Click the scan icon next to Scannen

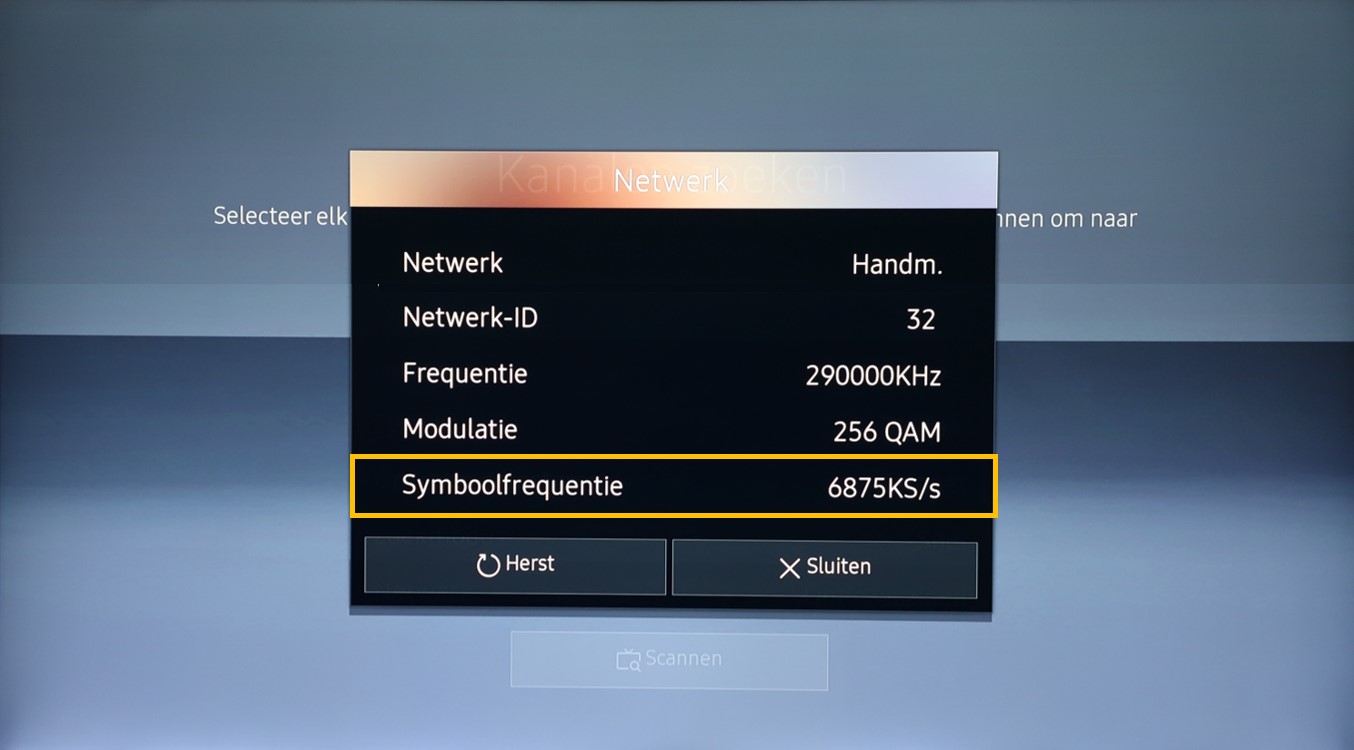point(628,660)
